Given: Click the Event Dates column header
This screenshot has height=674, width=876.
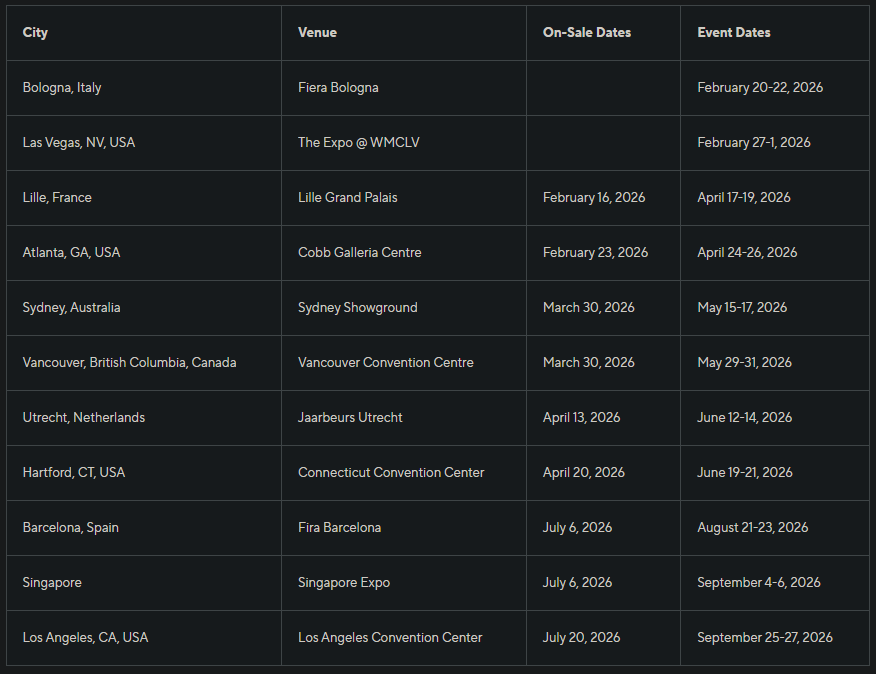Looking at the screenshot, I should [x=734, y=32].
